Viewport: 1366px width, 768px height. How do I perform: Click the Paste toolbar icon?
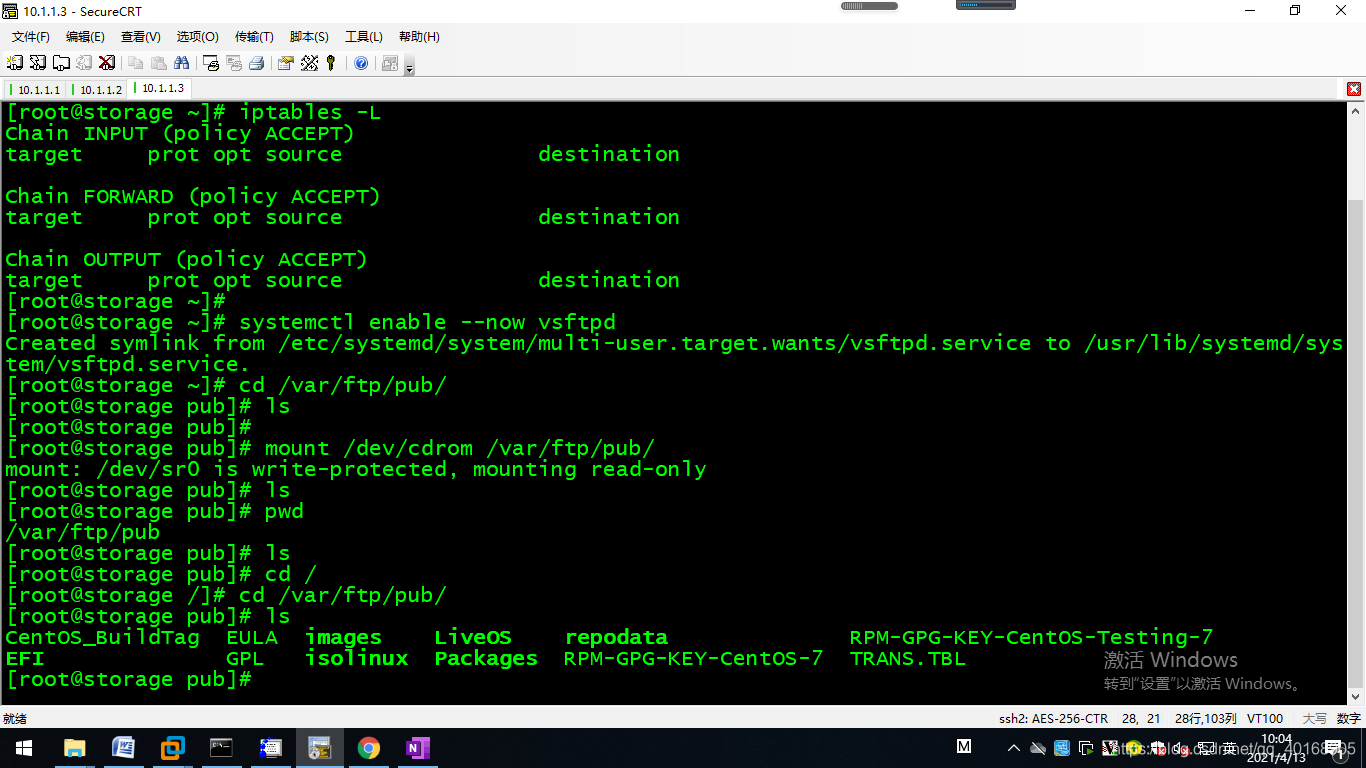tap(159, 63)
